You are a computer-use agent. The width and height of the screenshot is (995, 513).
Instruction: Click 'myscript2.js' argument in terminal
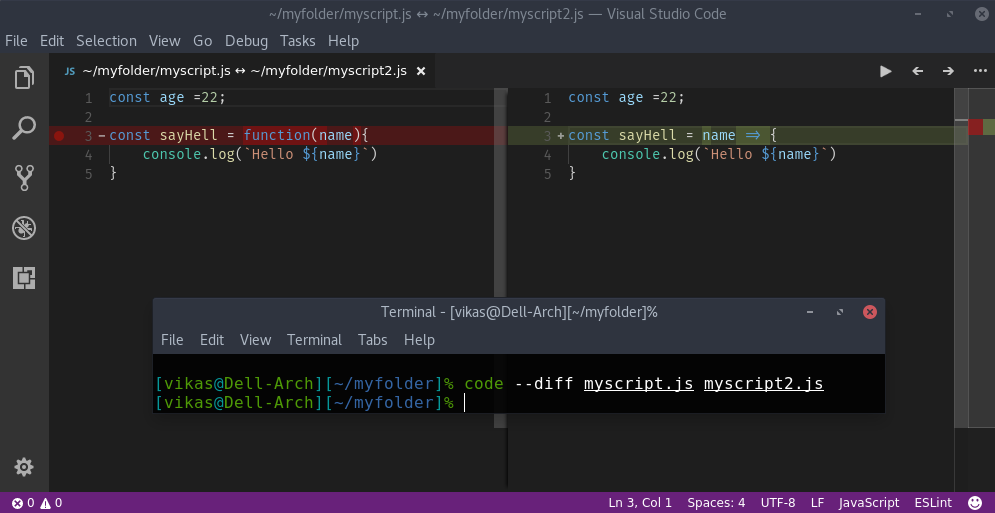click(763, 383)
